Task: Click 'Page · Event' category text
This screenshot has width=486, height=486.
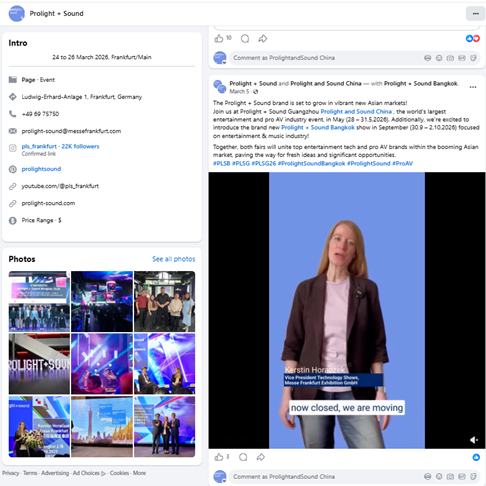Action: 38,80
